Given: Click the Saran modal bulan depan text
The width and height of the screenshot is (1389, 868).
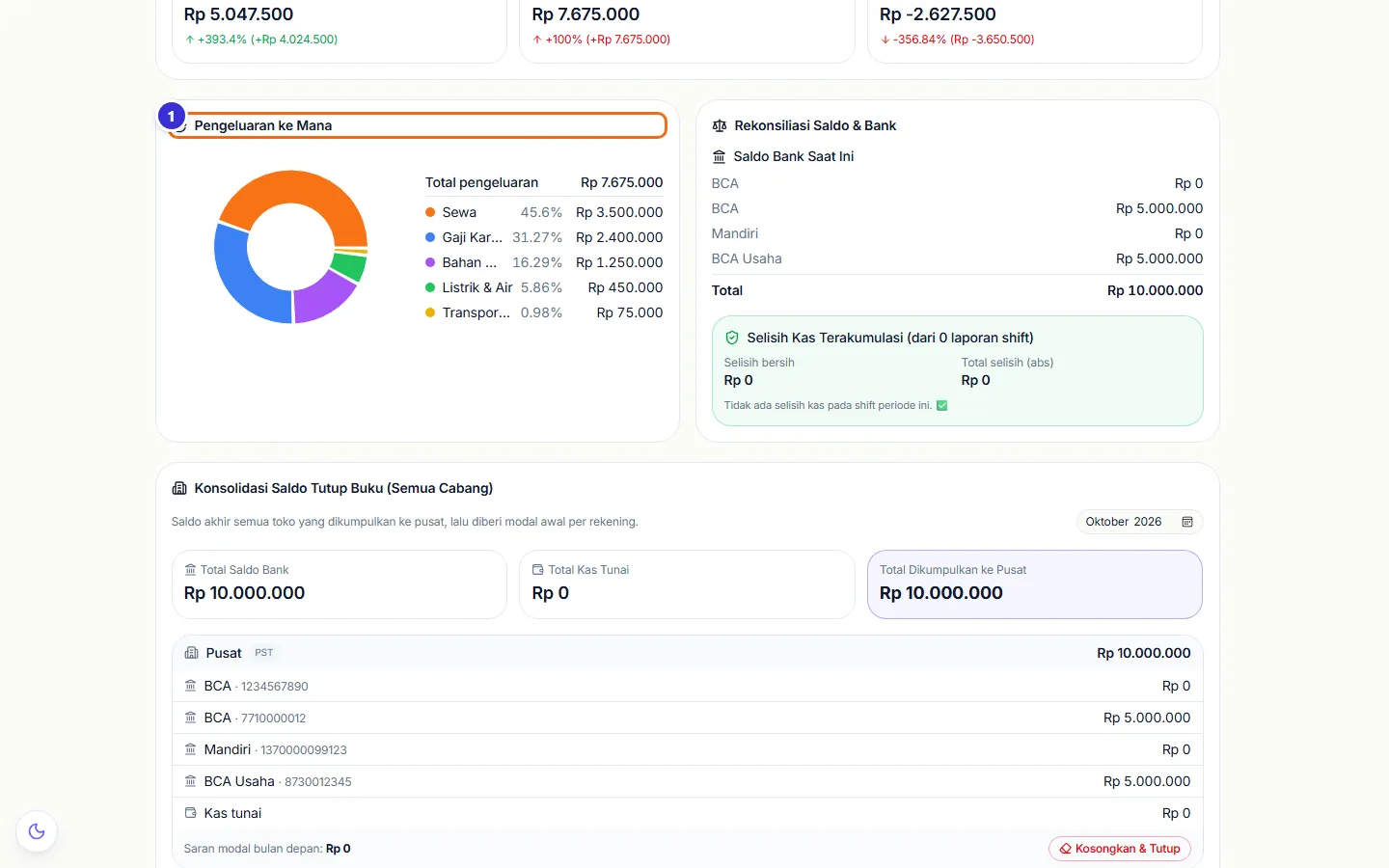Looking at the screenshot, I should [267, 849].
